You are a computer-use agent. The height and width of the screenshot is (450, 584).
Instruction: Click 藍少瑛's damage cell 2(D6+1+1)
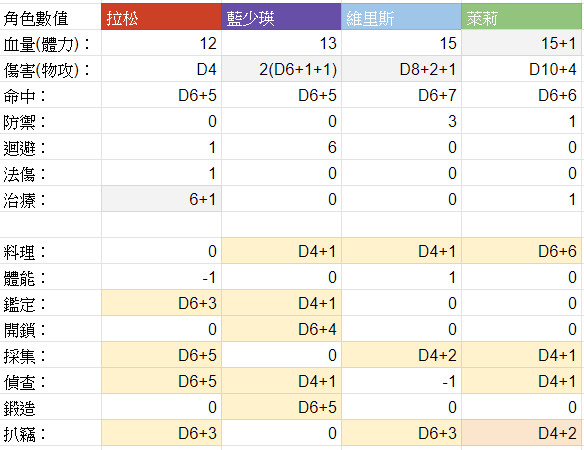[281, 69]
